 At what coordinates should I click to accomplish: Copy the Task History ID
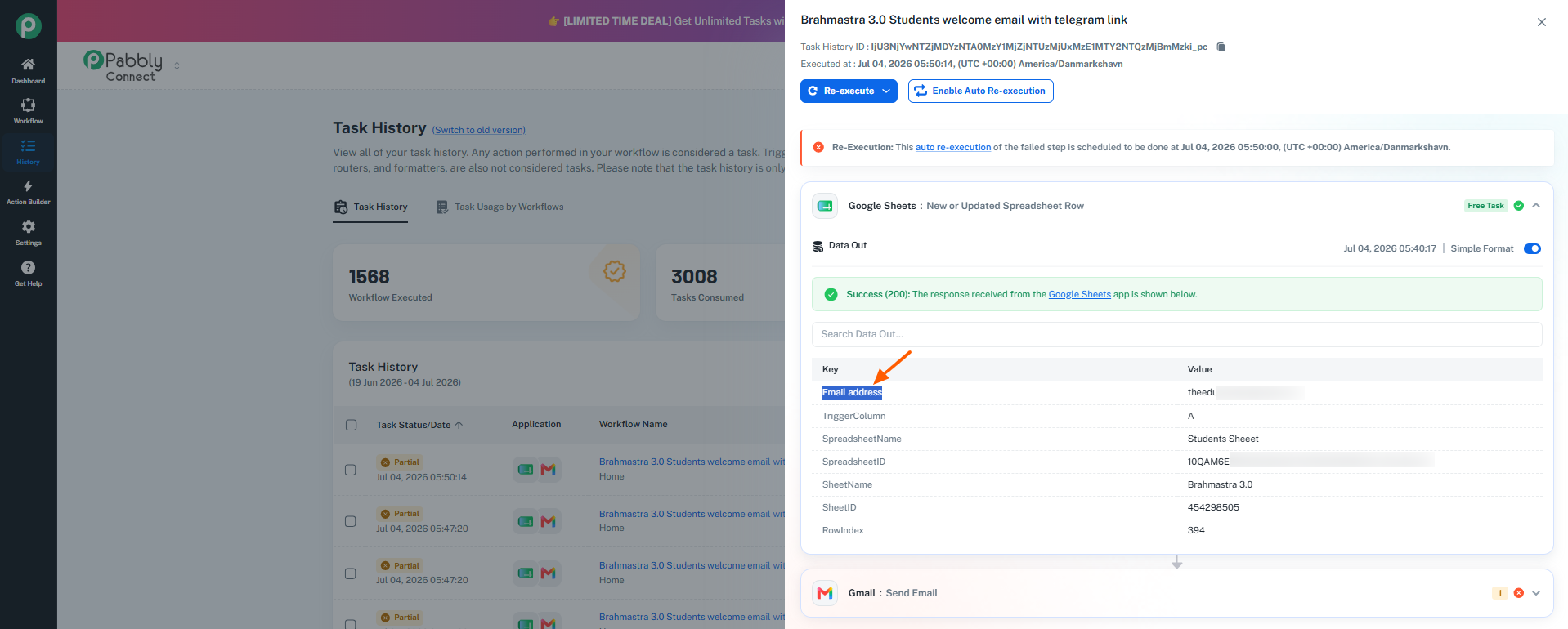coord(1221,47)
